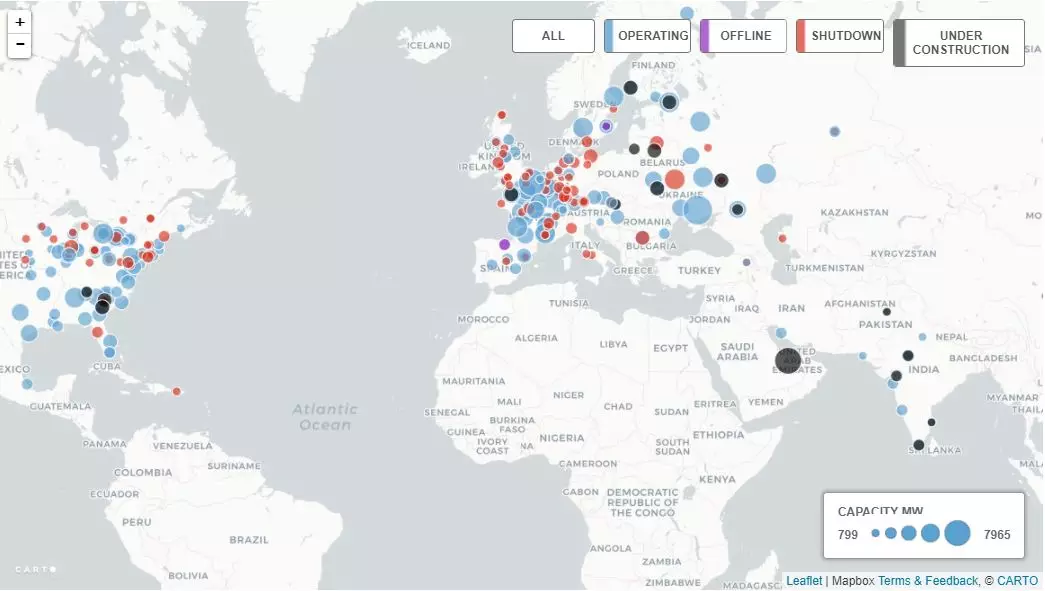Click the KAZAKHSTAN country label
Viewport: 1045px width, 591px height.
pos(854,213)
